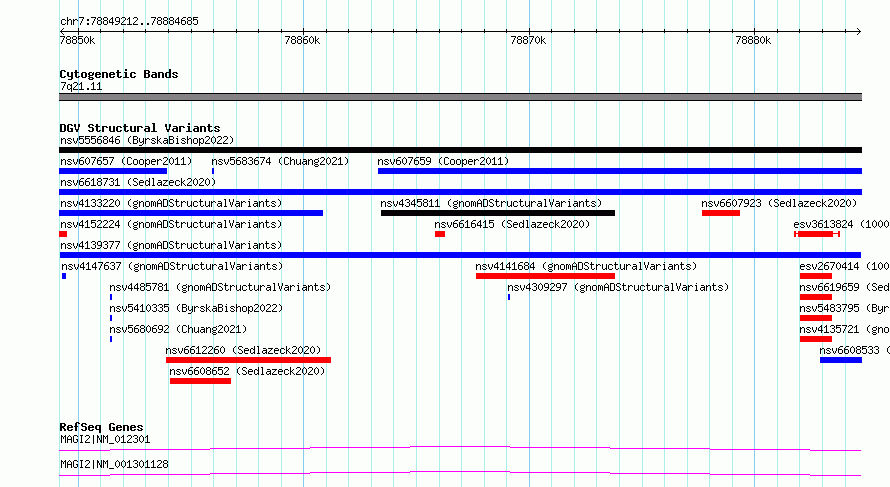Click the red nsv6619659 variant bar
Screen dimensions: 890x487
click(816, 297)
